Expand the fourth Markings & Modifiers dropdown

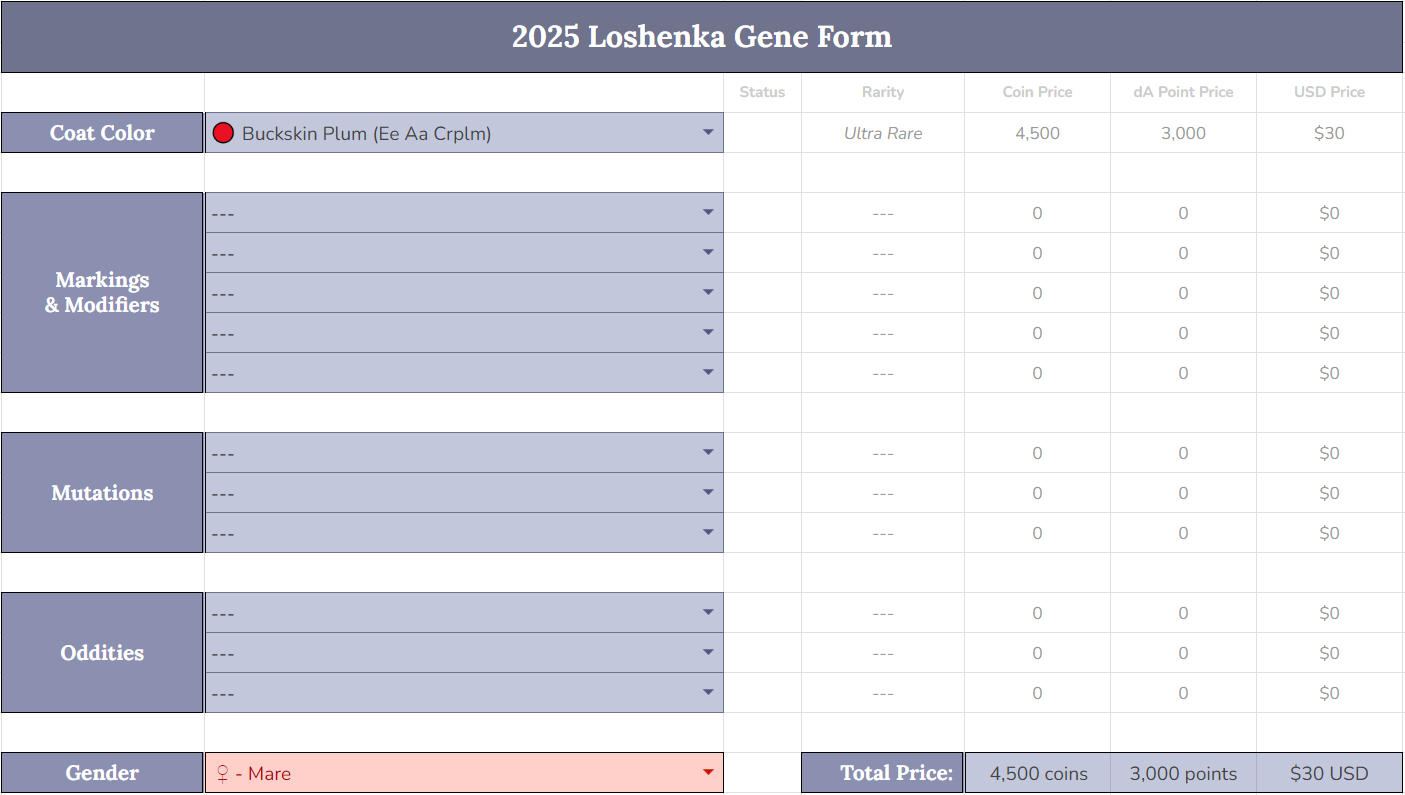[x=708, y=332]
